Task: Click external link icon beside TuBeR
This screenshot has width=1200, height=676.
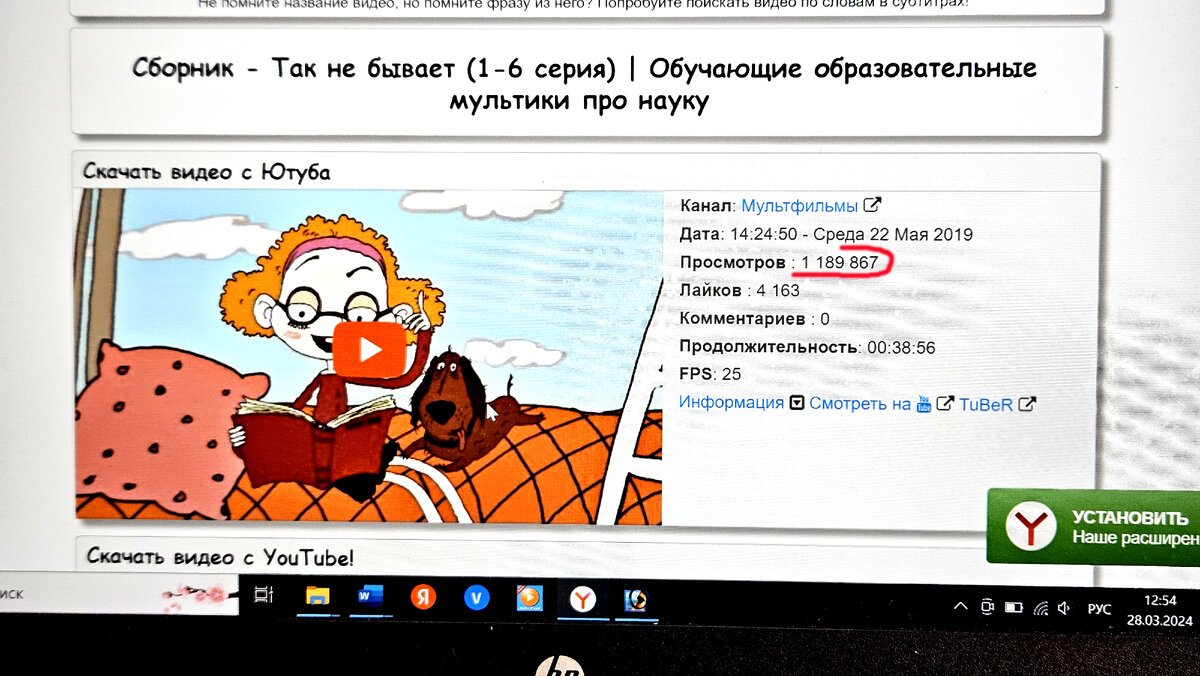Action: 1027,405
